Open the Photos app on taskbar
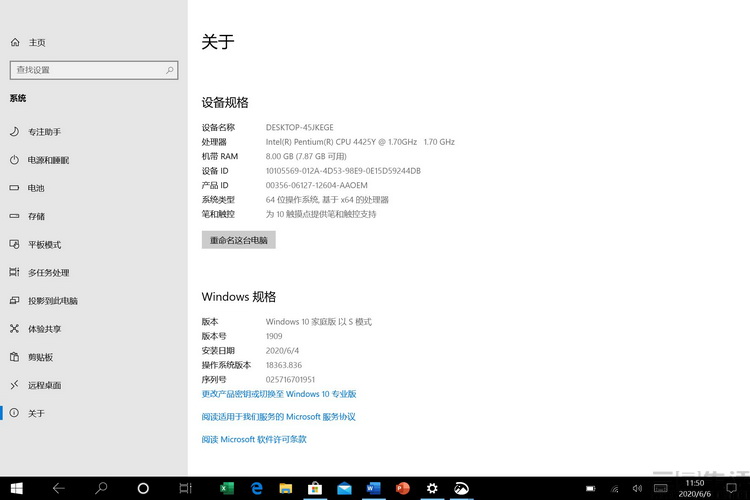Image resolution: width=750 pixels, height=500 pixels. [461, 488]
